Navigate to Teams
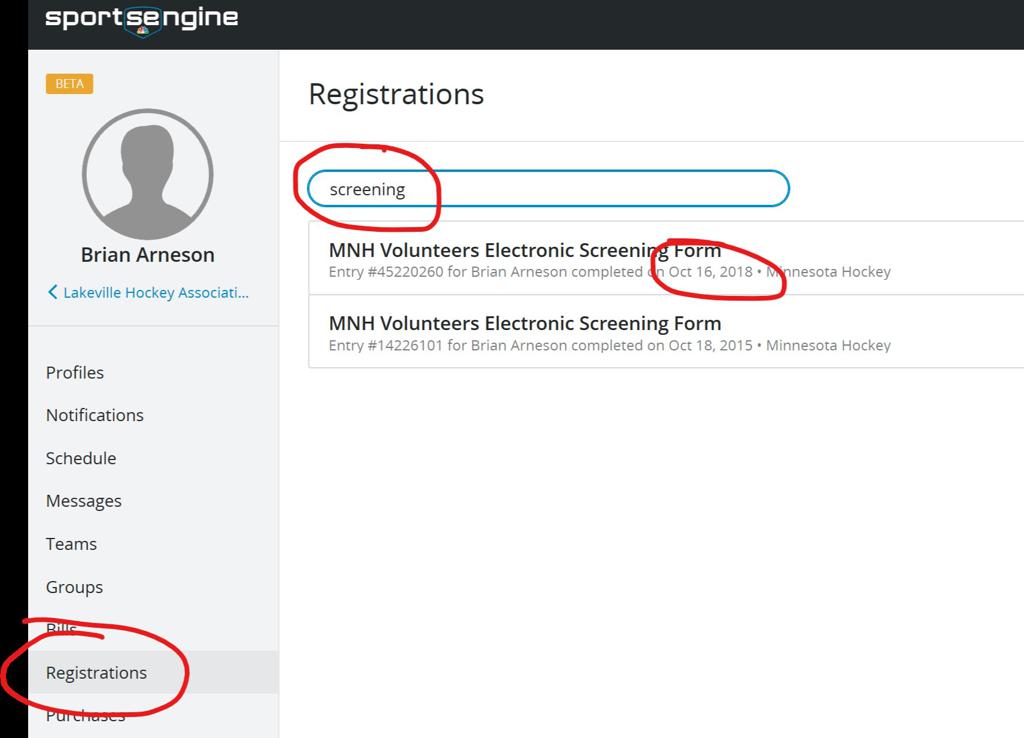Image resolution: width=1024 pixels, height=738 pixels. (71, 544)
